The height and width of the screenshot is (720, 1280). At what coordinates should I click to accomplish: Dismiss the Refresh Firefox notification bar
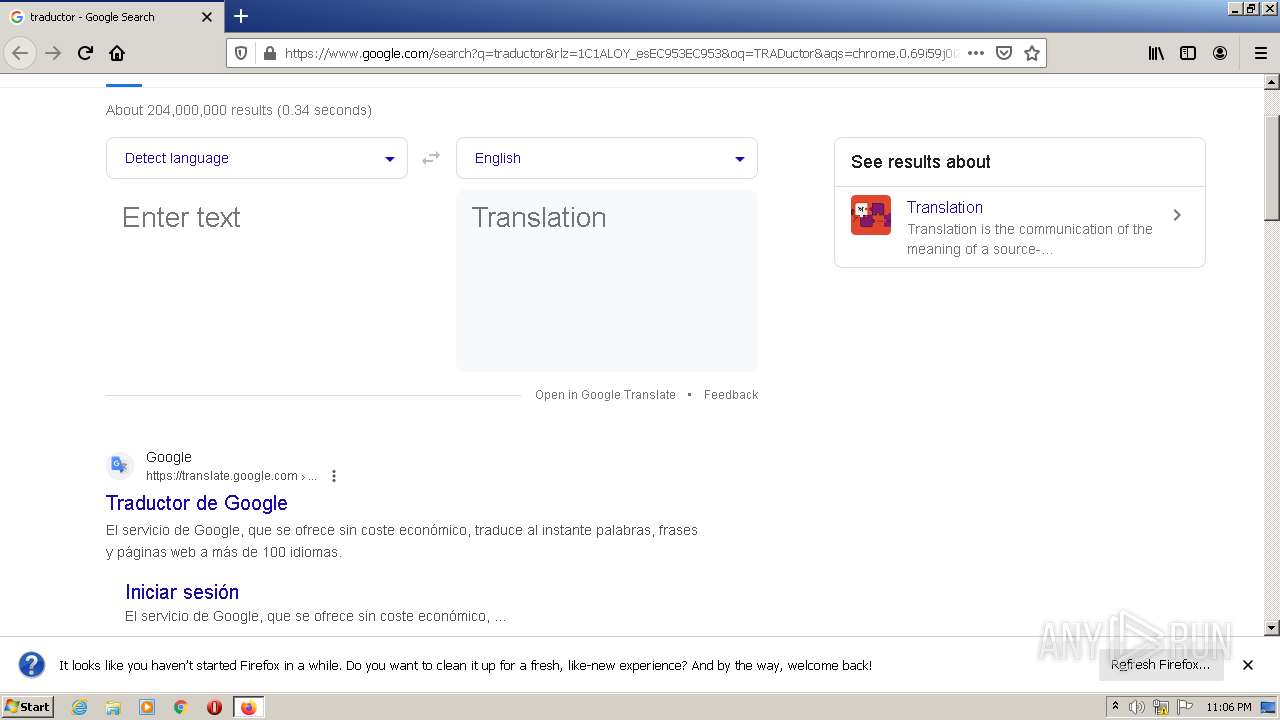(1248, 665)
